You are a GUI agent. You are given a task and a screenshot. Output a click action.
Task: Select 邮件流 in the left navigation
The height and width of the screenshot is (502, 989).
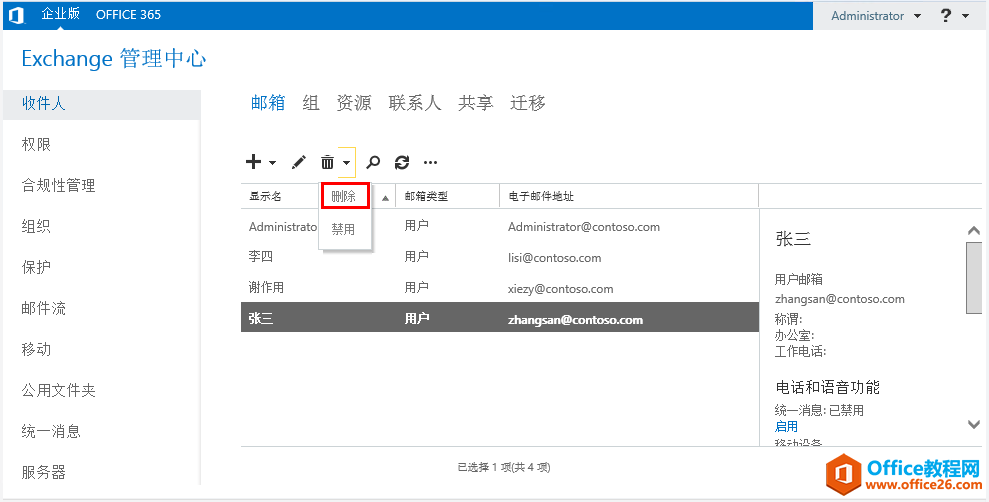(44, 308)
